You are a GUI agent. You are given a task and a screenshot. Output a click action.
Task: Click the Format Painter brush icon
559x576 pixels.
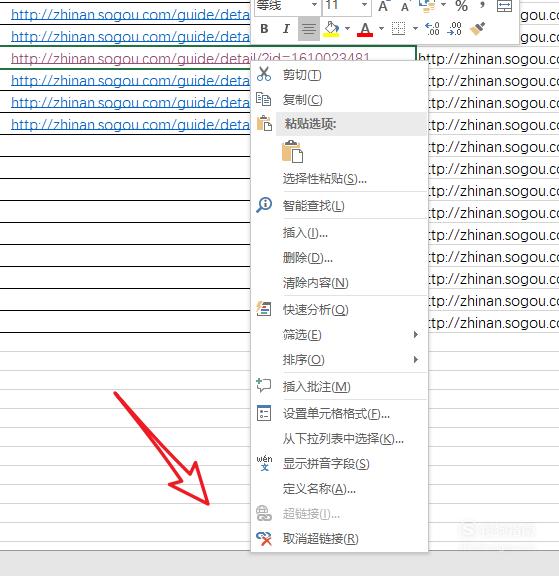click(477, 29)
